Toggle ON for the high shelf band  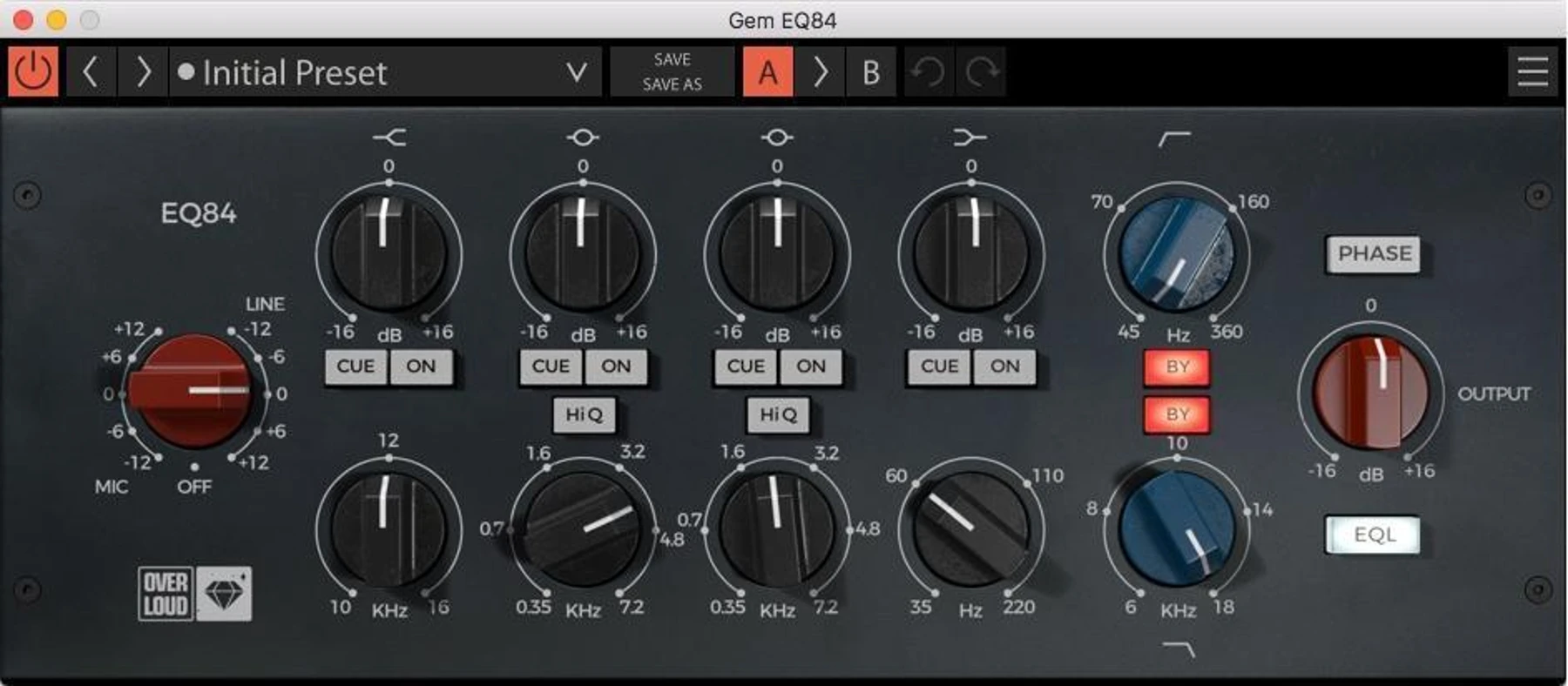pos(422,367)
